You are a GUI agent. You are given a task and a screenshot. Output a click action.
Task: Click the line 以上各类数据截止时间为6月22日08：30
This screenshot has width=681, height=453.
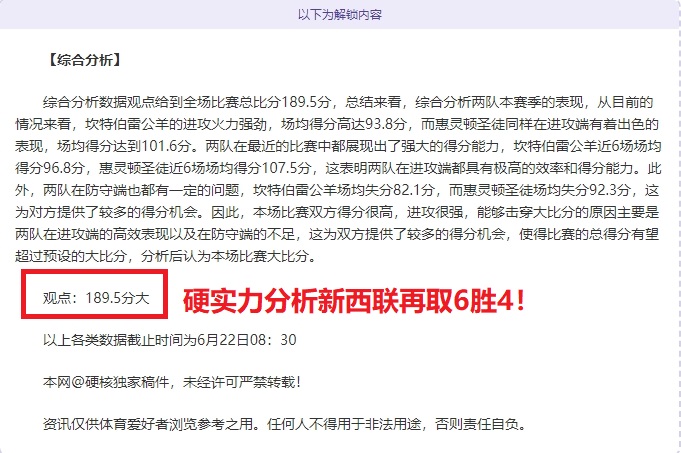point(169,340)
